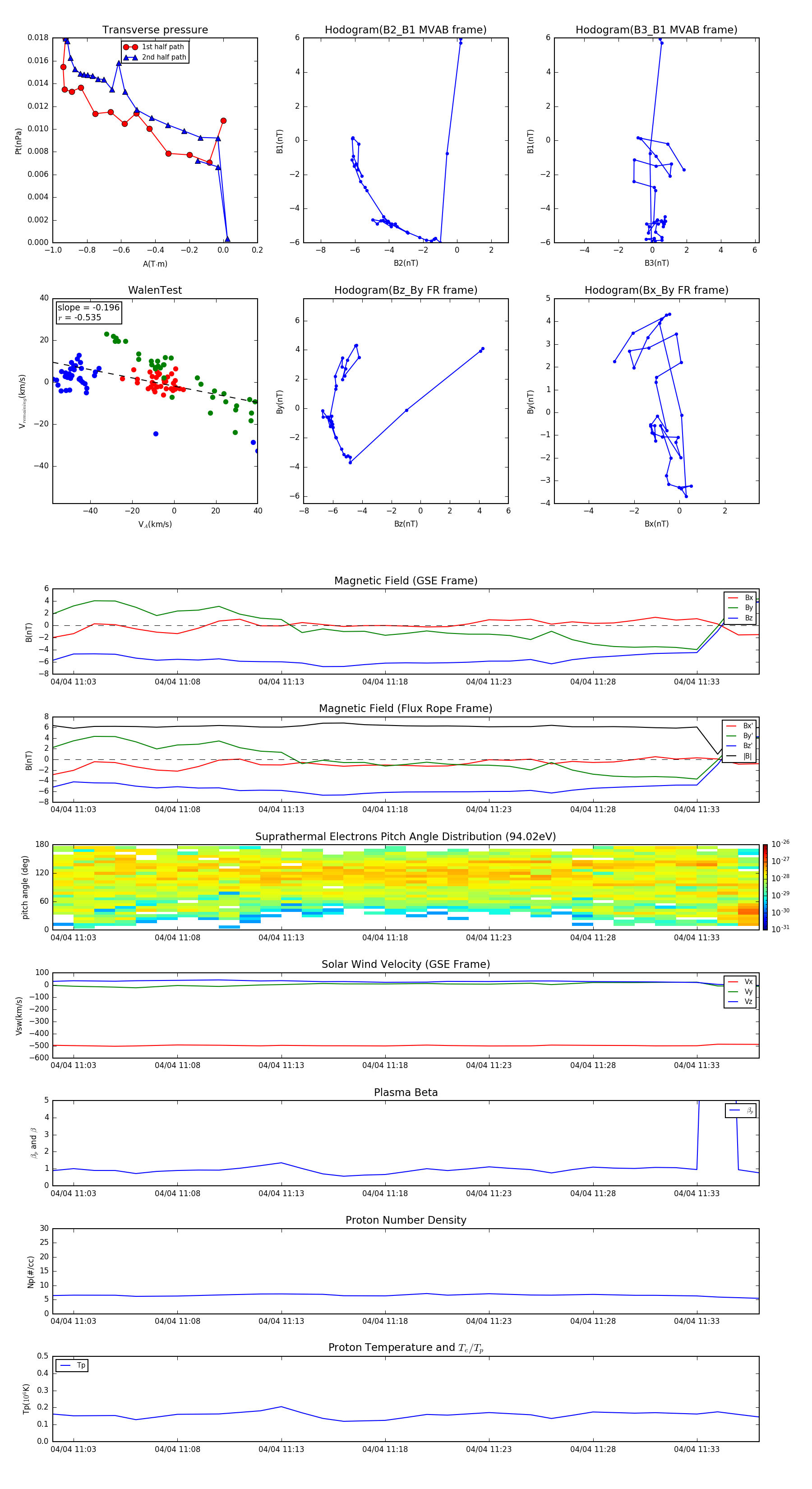
Task: Select the Suprathermal Electrons Pitch Angle Distribution title
Action: pos(406,837)
